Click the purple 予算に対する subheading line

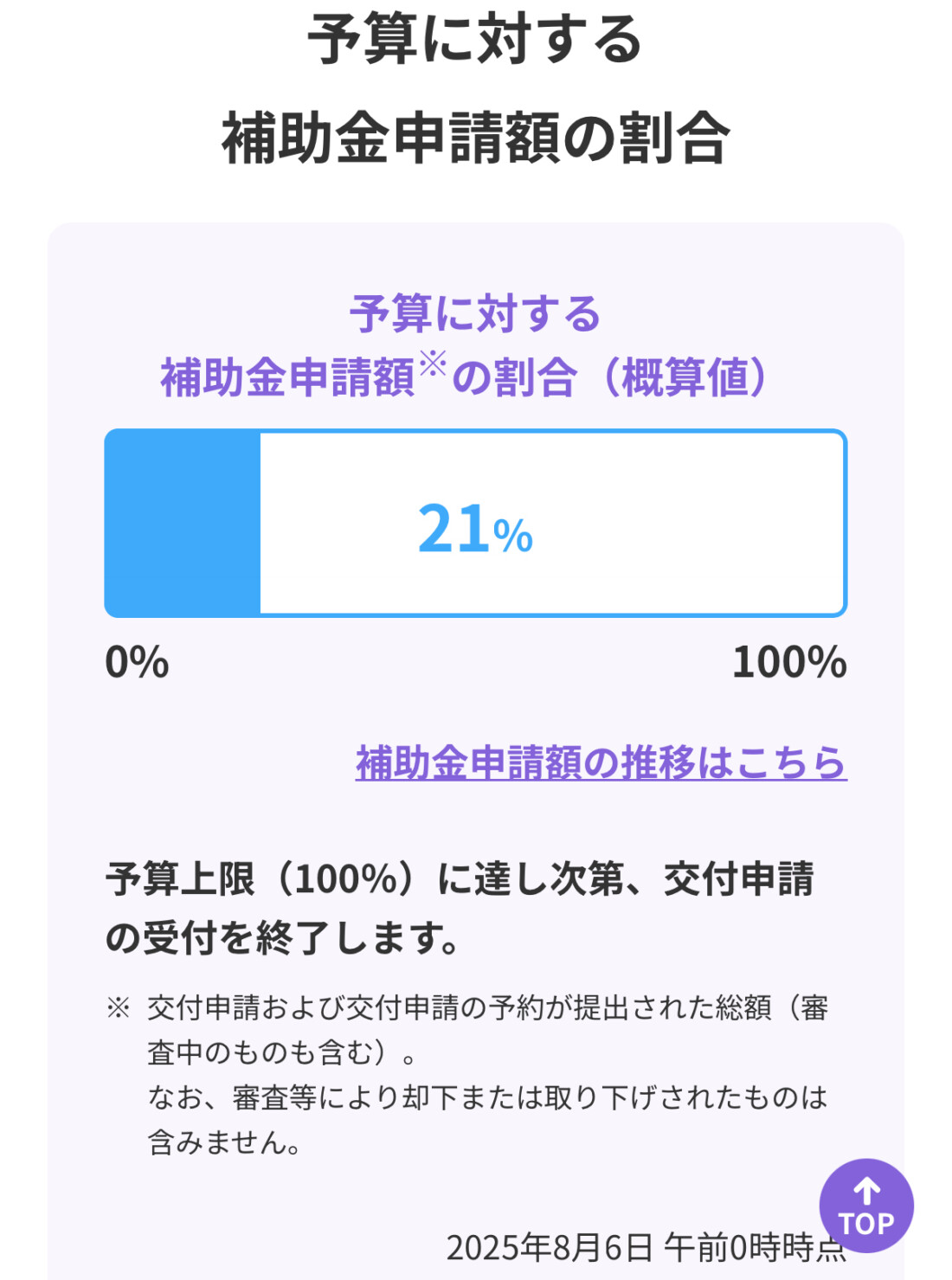[475, 313]
